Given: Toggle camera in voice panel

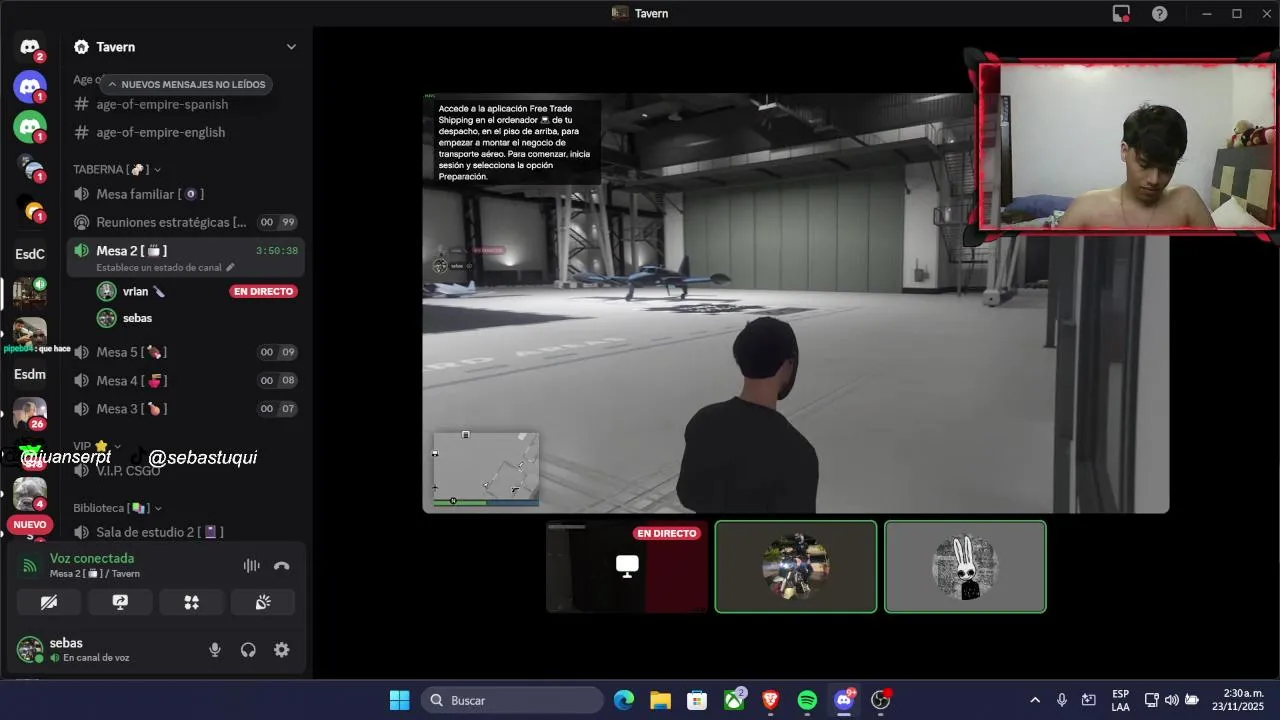Looking at the screenshot, I should (x=49, y=602).
